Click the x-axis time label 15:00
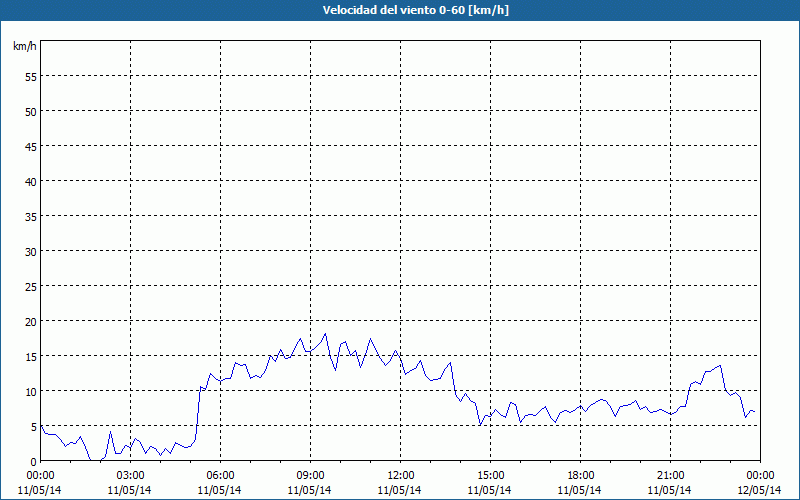Screen dimensions: 800x500 click(490, 476)
